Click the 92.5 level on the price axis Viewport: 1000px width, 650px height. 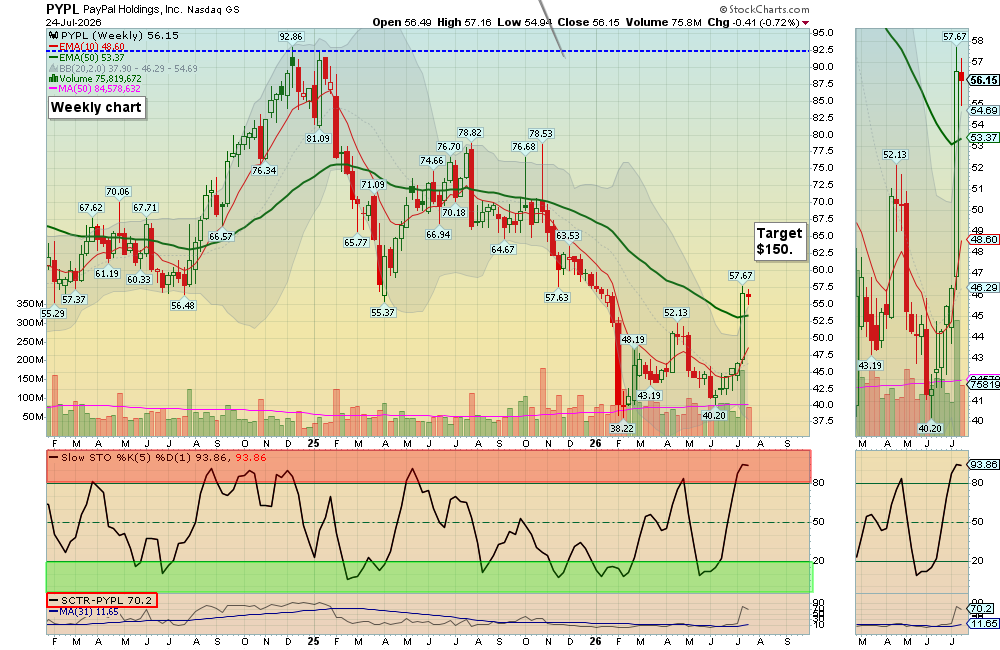tap(823, 50)
